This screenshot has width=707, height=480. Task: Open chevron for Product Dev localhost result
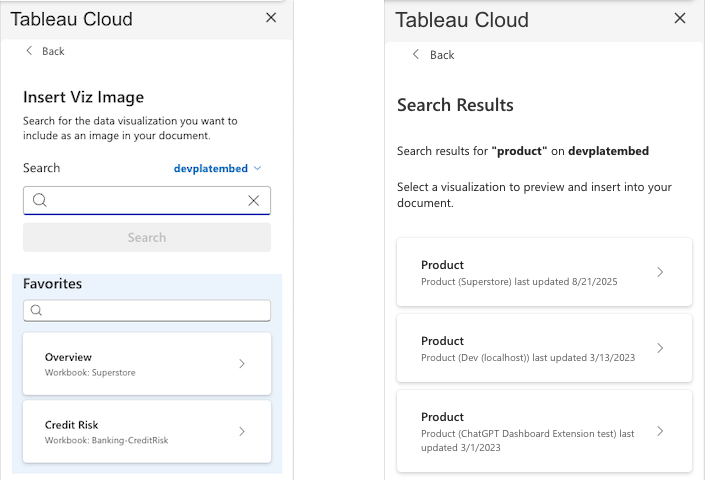[659, 348]
